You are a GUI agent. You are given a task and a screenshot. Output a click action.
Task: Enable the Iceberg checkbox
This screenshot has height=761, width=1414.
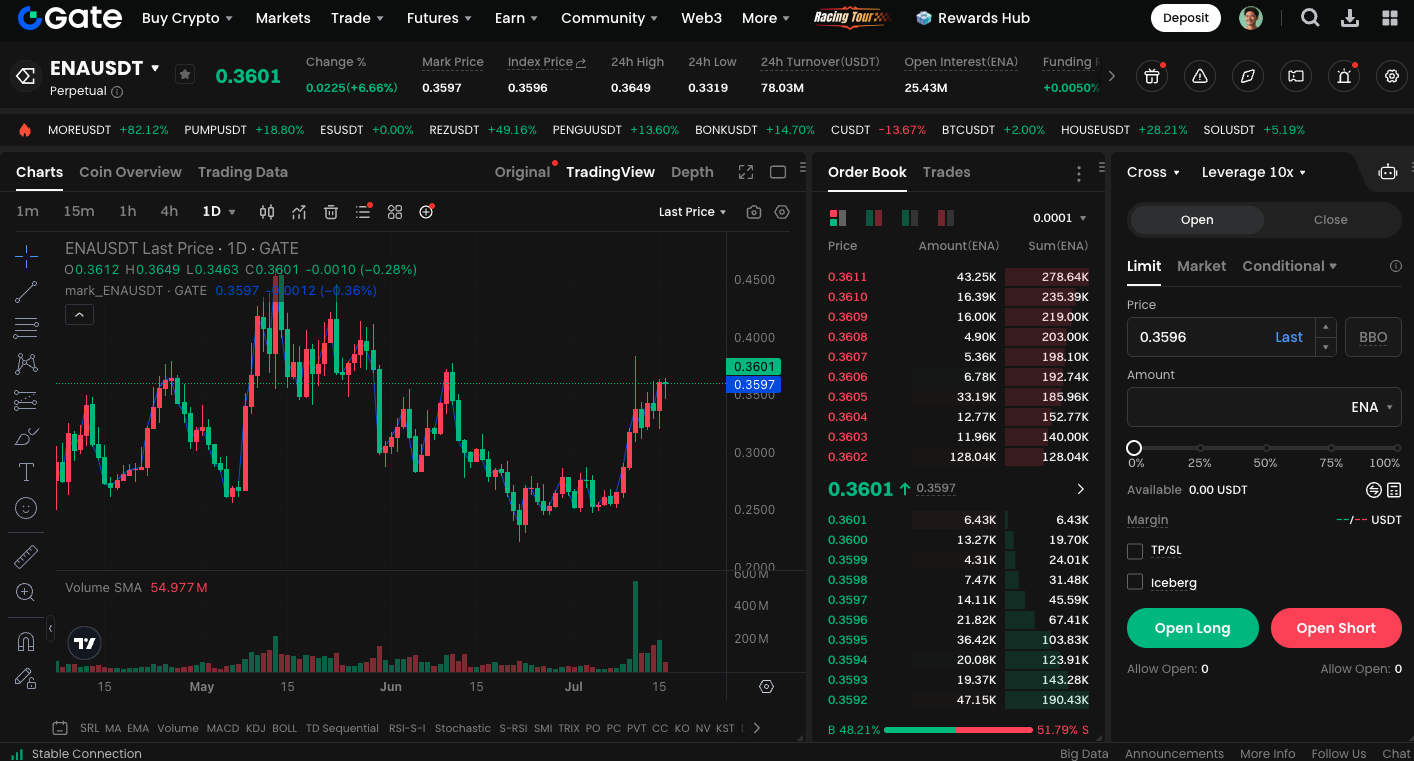click(1135, 582)
